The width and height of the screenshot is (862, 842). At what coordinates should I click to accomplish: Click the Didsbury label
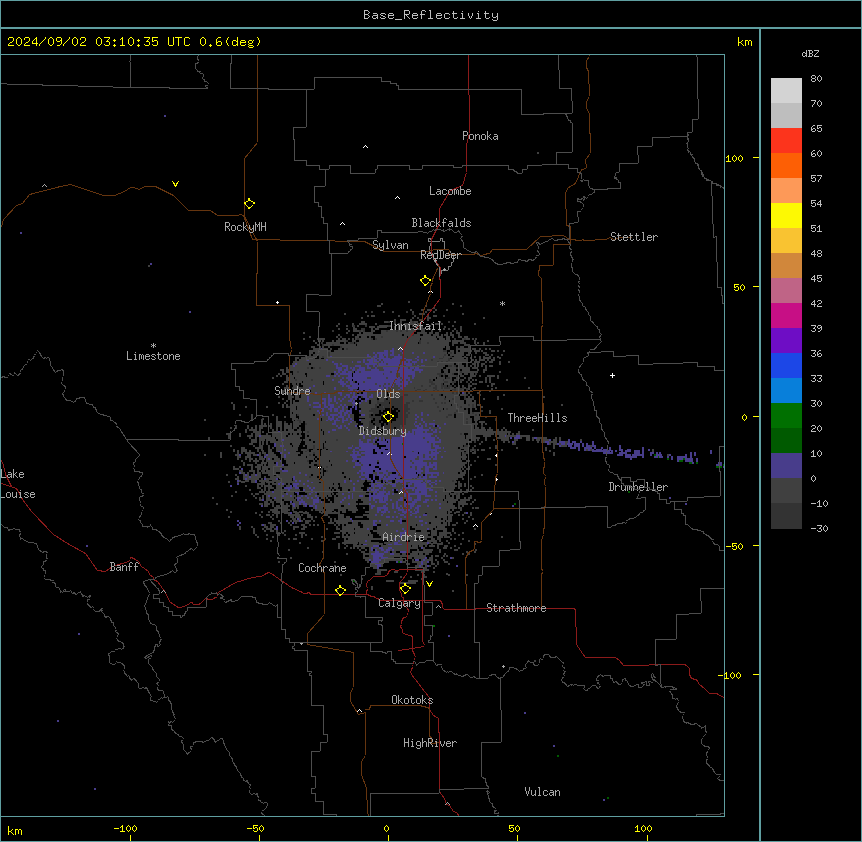(383, 431)
